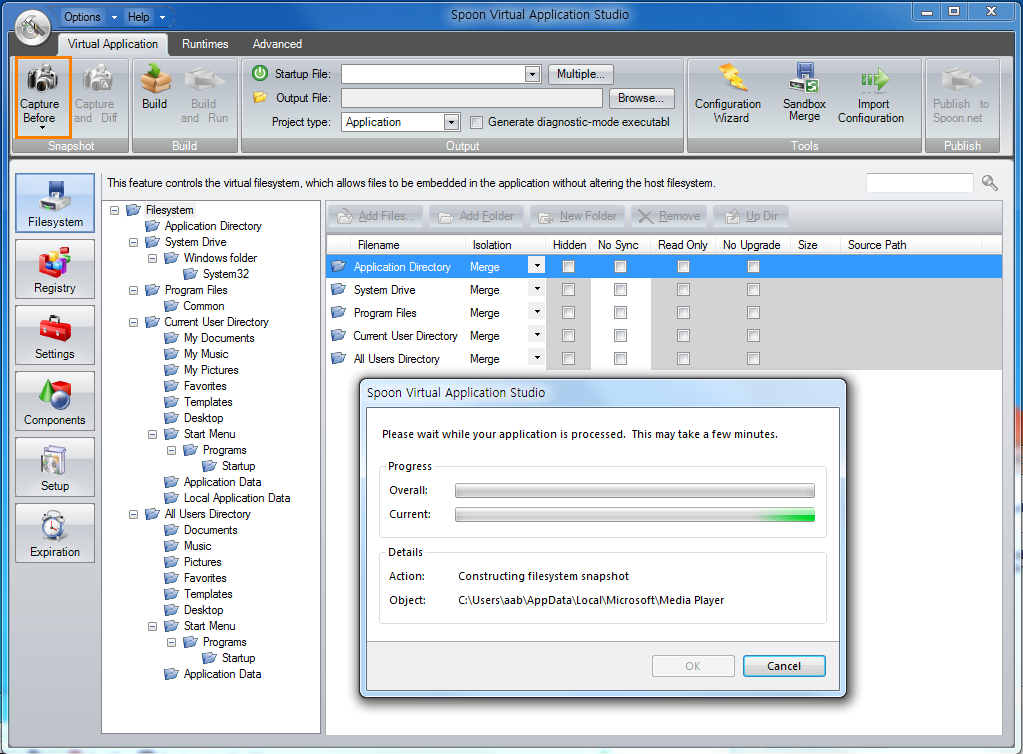Screen dimensions: 1023x754
Task: Open isolation dropdown for Application Directory
Action: [x=537, y=265]
